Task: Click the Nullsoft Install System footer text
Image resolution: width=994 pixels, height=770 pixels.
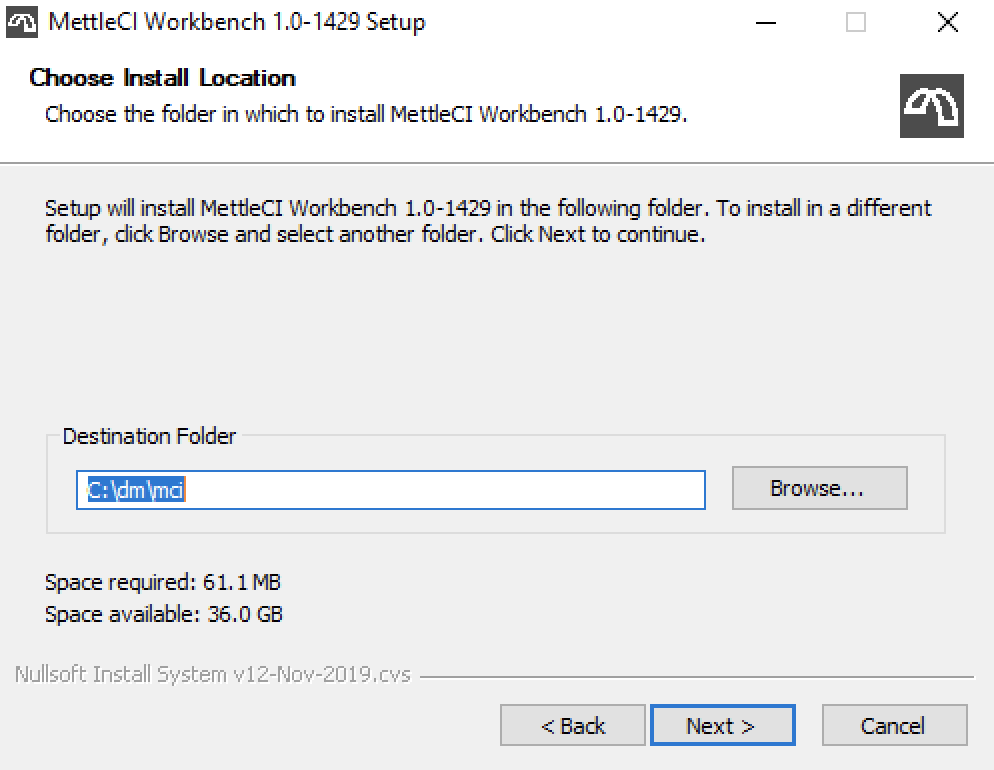Action: tap(213, 673)
